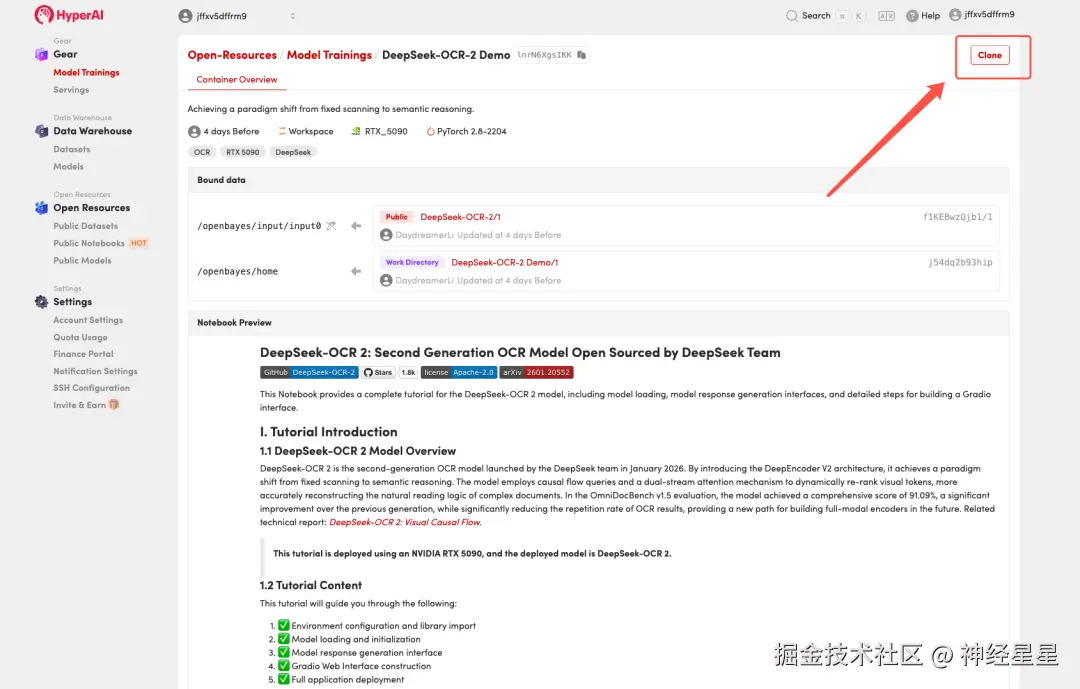
Task: Click the HOT badge next to Public Notebooks
Action: [138, 243]
